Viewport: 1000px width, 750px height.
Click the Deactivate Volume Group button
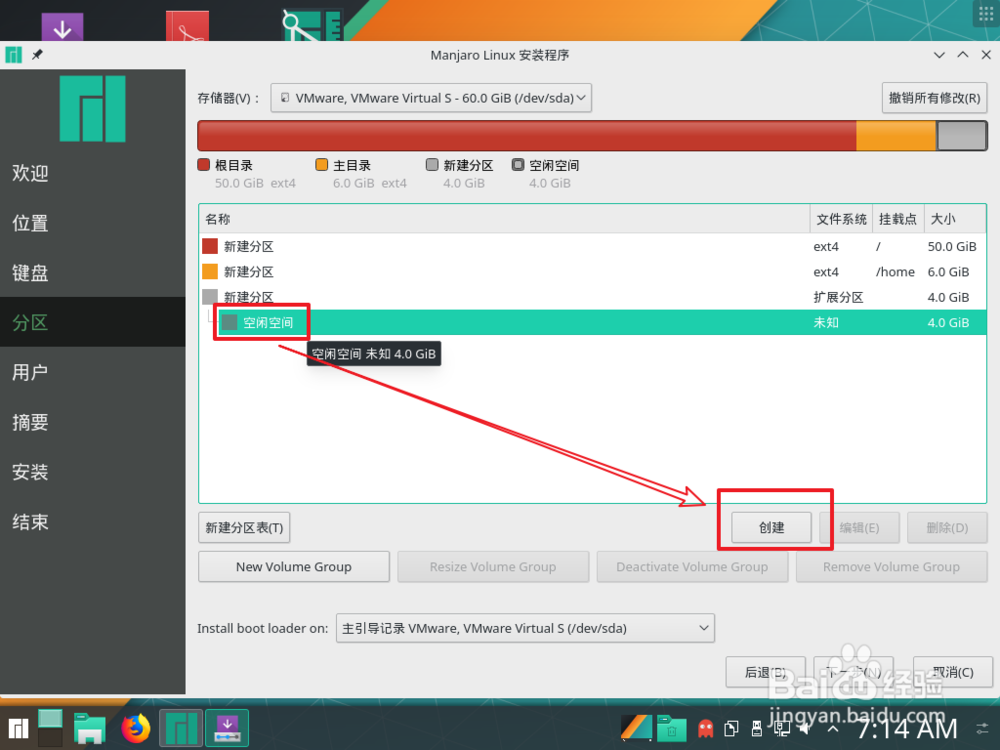692,566
